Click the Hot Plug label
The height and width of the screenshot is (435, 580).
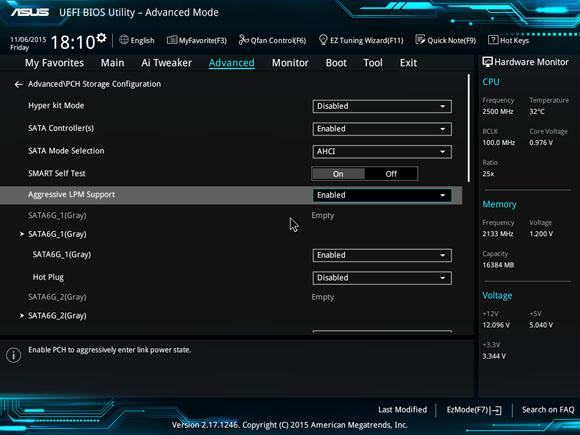coord(48,277)
